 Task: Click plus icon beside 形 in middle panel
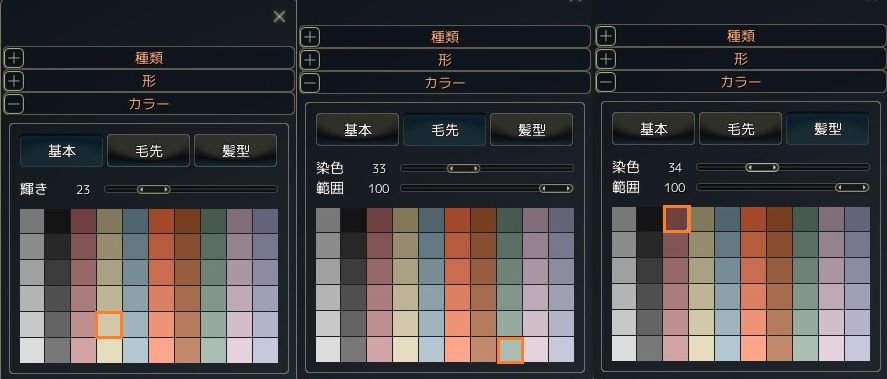tap(310, 60)
